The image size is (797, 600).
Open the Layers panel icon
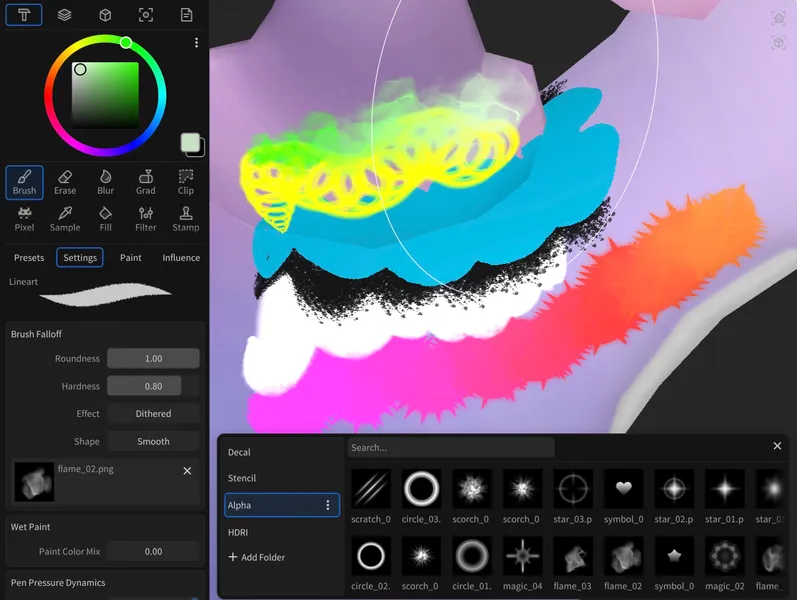(x=64, y=15)
